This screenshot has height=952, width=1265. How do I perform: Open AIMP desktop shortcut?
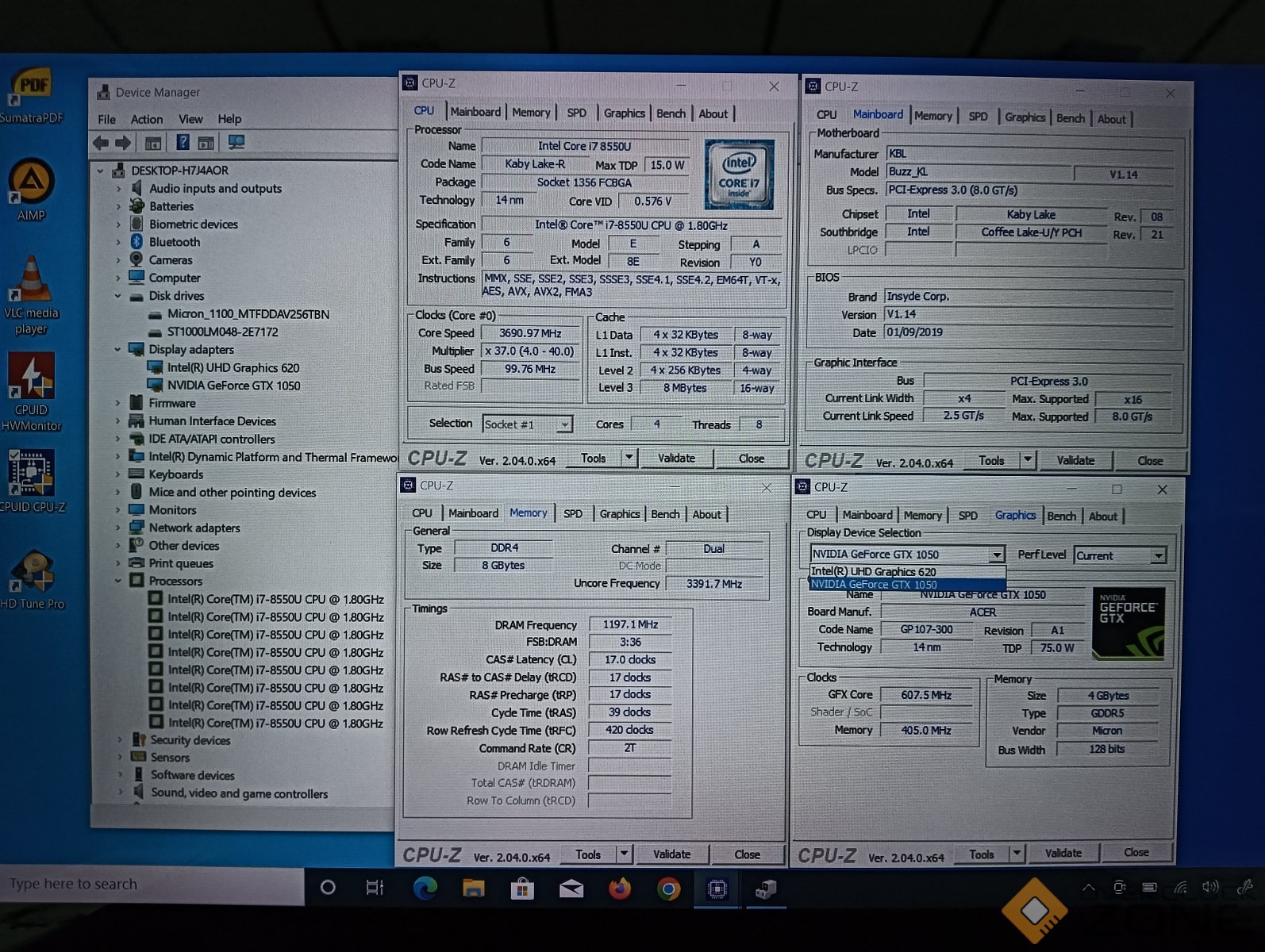pyautogui.click(x=30, y=190)
